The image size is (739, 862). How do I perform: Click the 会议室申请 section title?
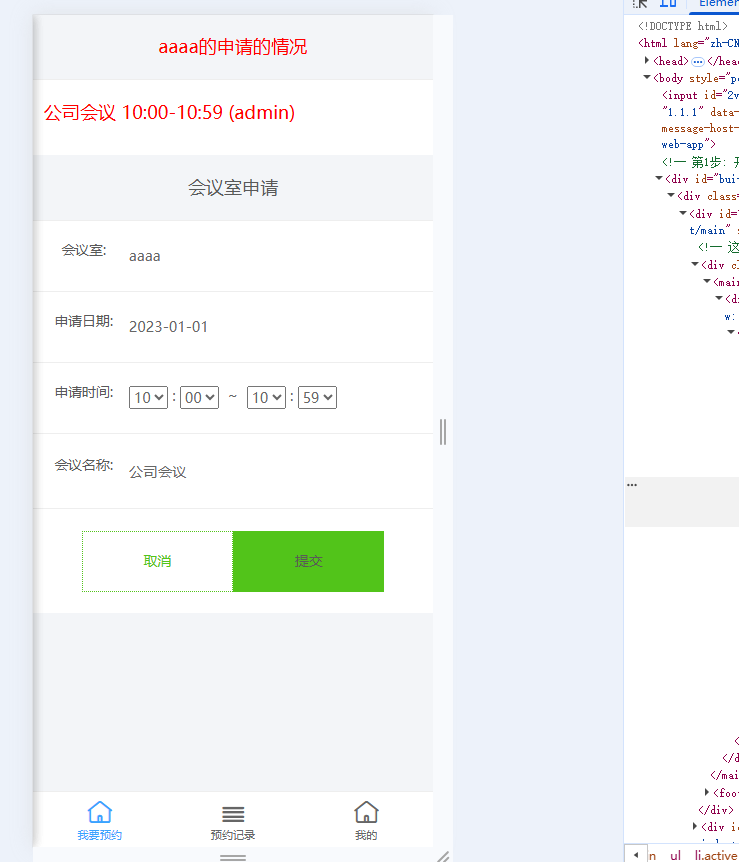[x=233, y=188]
